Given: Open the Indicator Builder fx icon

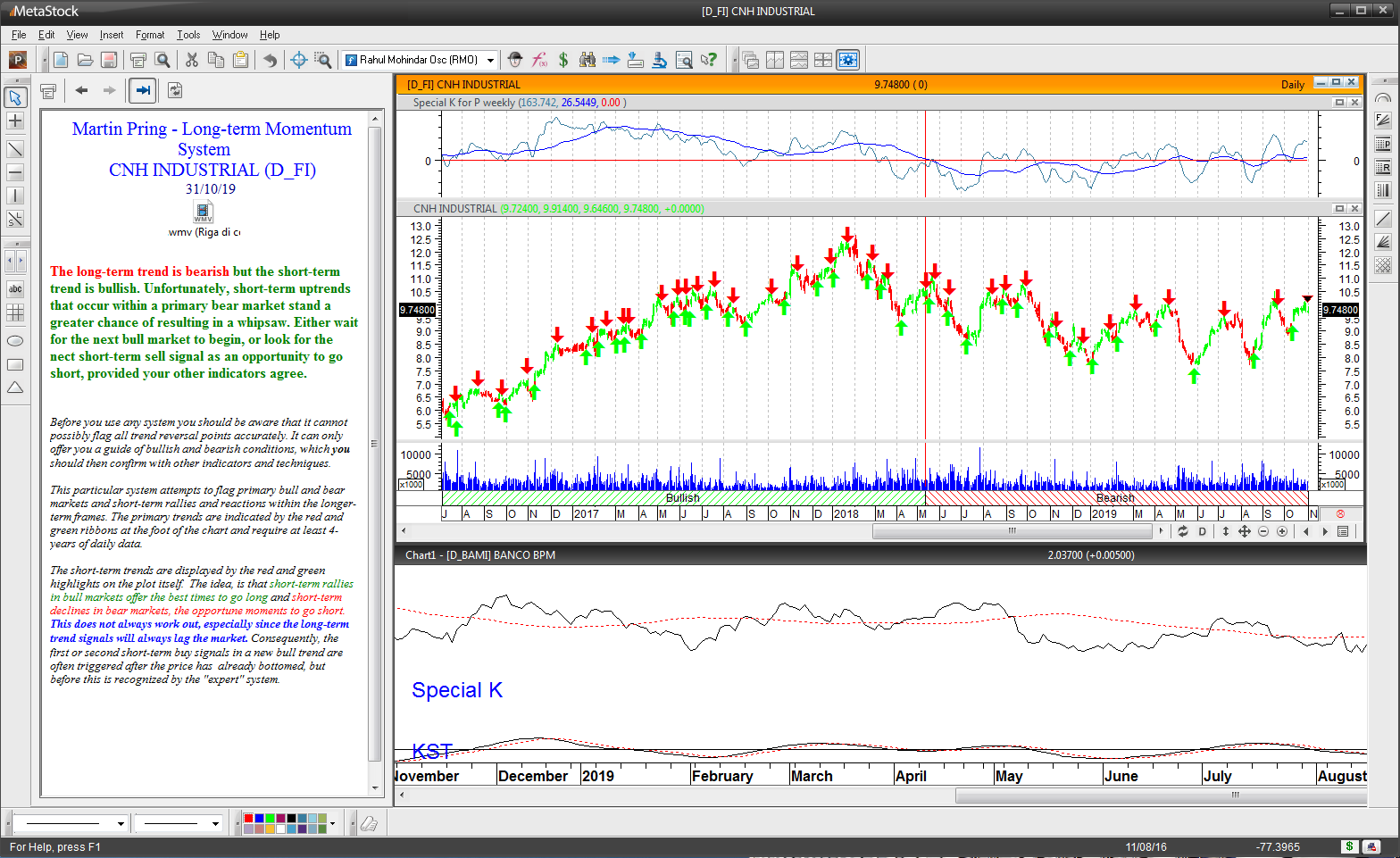Looking at the screenshot, I should (539, 60).
